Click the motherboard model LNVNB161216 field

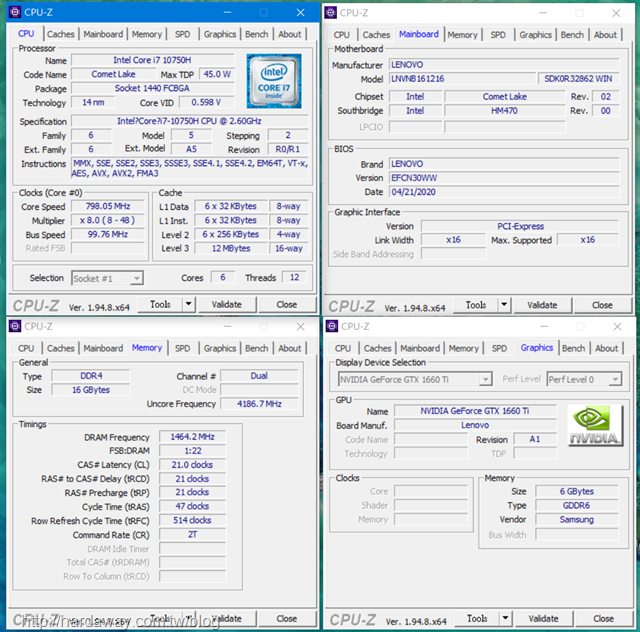tap(462, 79)
